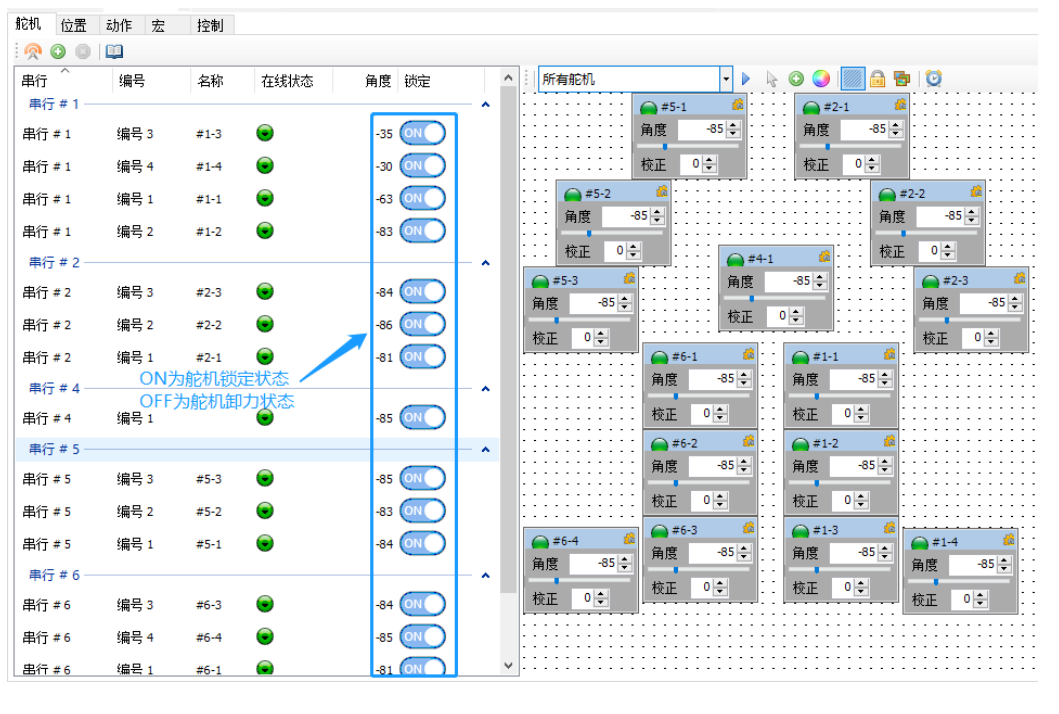Toggle lock switch for servo #1-3
Viewport: 1059px width, 714px height.
pyautogui.click(x=422, y=134)
